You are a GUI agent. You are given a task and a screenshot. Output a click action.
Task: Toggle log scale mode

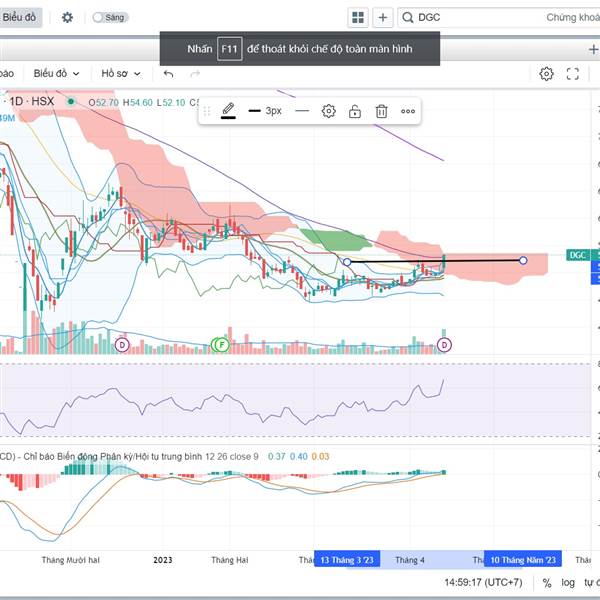(x=568, y=583)
